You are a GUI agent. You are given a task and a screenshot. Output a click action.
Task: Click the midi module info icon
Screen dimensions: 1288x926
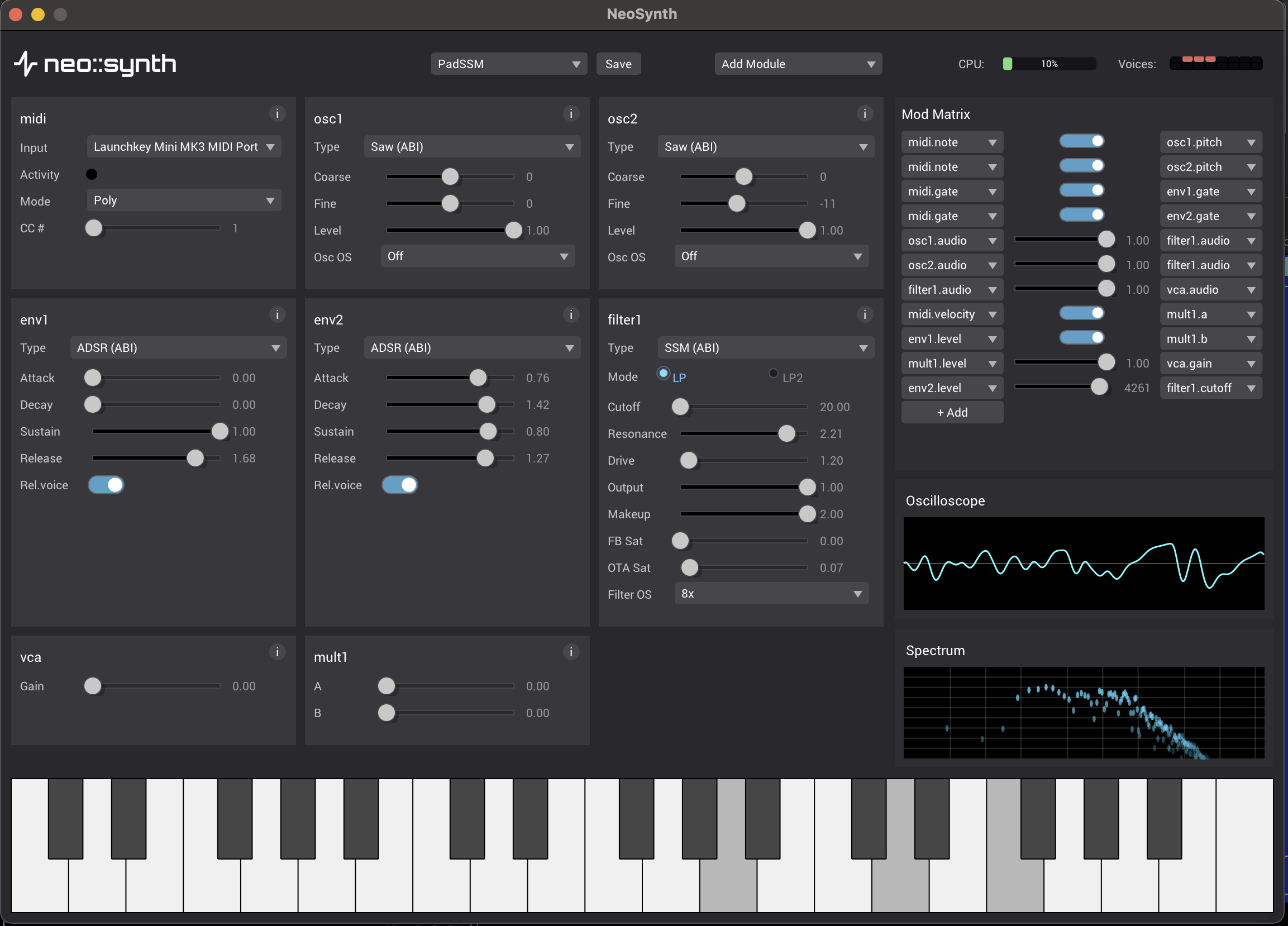277,113
